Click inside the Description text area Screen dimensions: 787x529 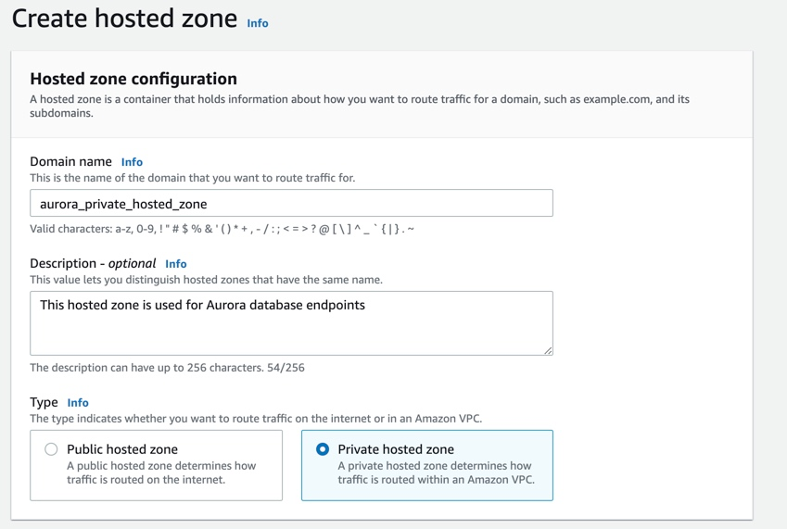[291, 323]
